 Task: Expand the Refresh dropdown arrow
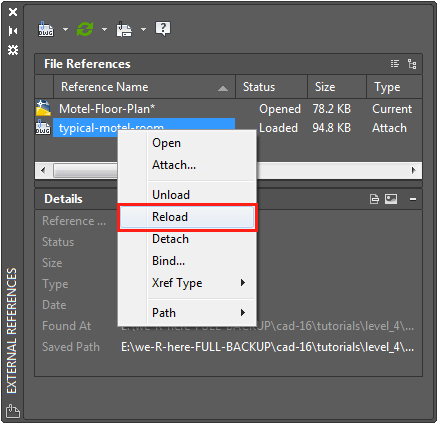(x=104, y=29)
